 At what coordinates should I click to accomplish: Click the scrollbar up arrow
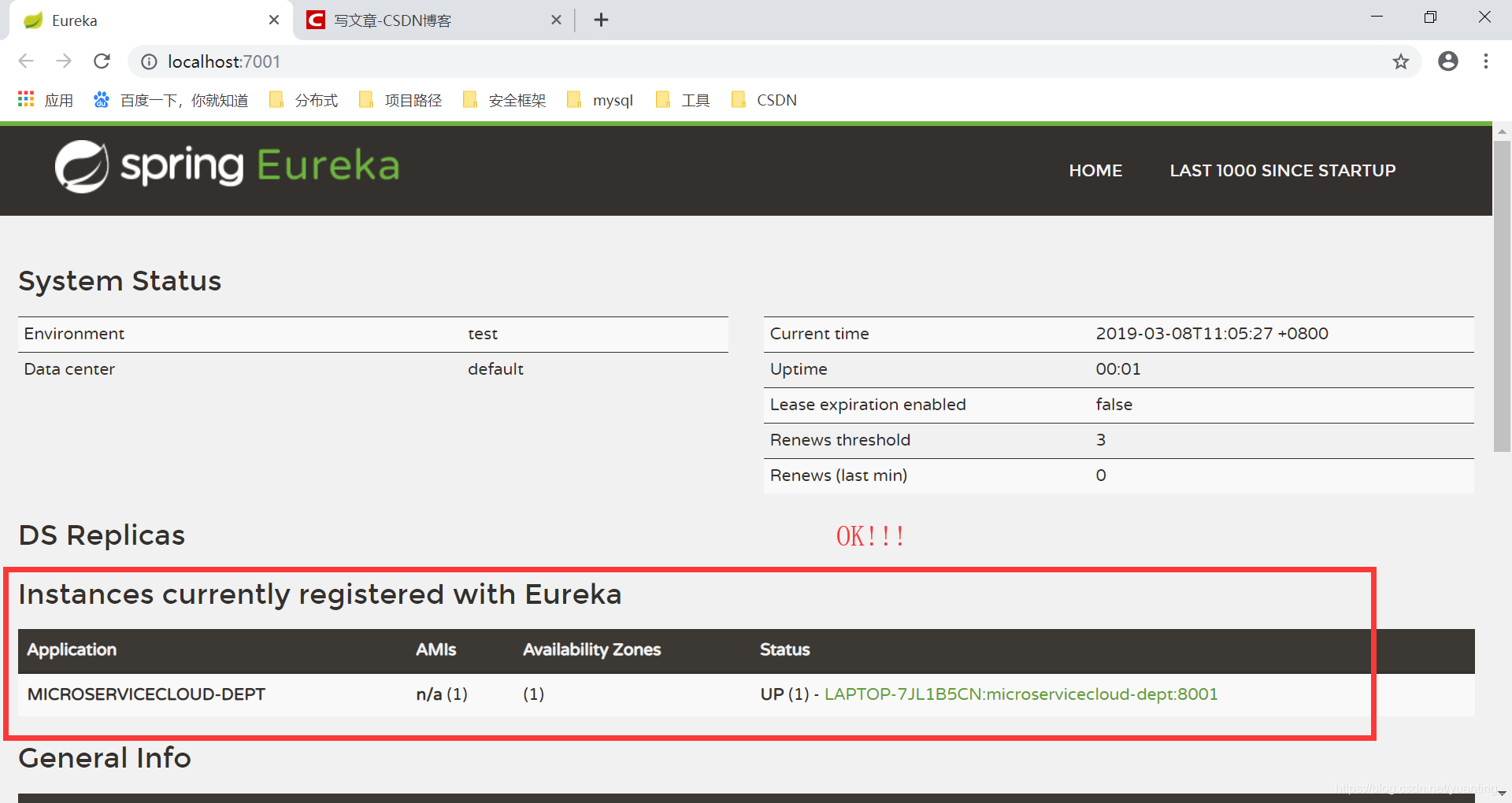point(1502,131)
